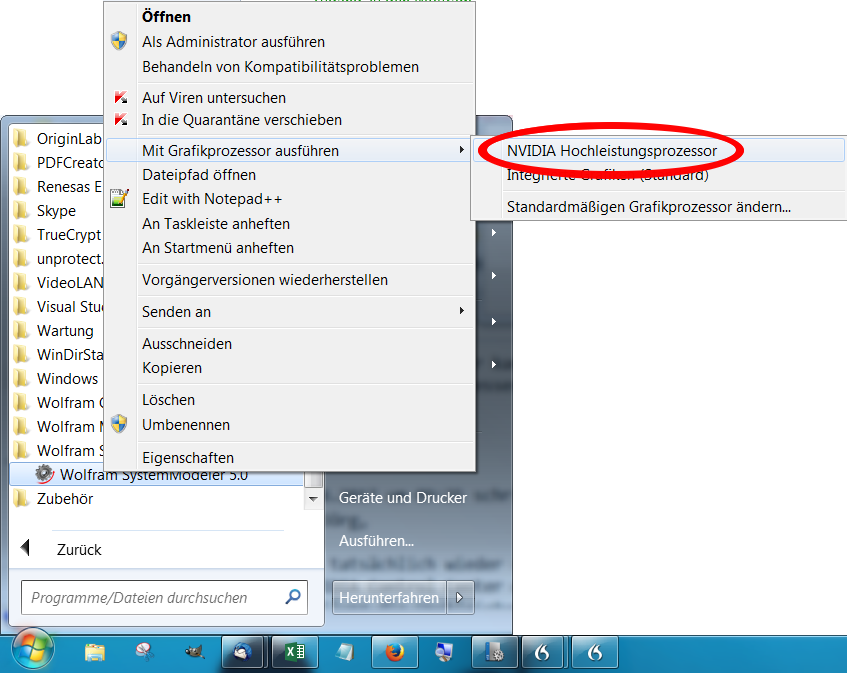Expand the PDFCreator folder

point(57,163)
